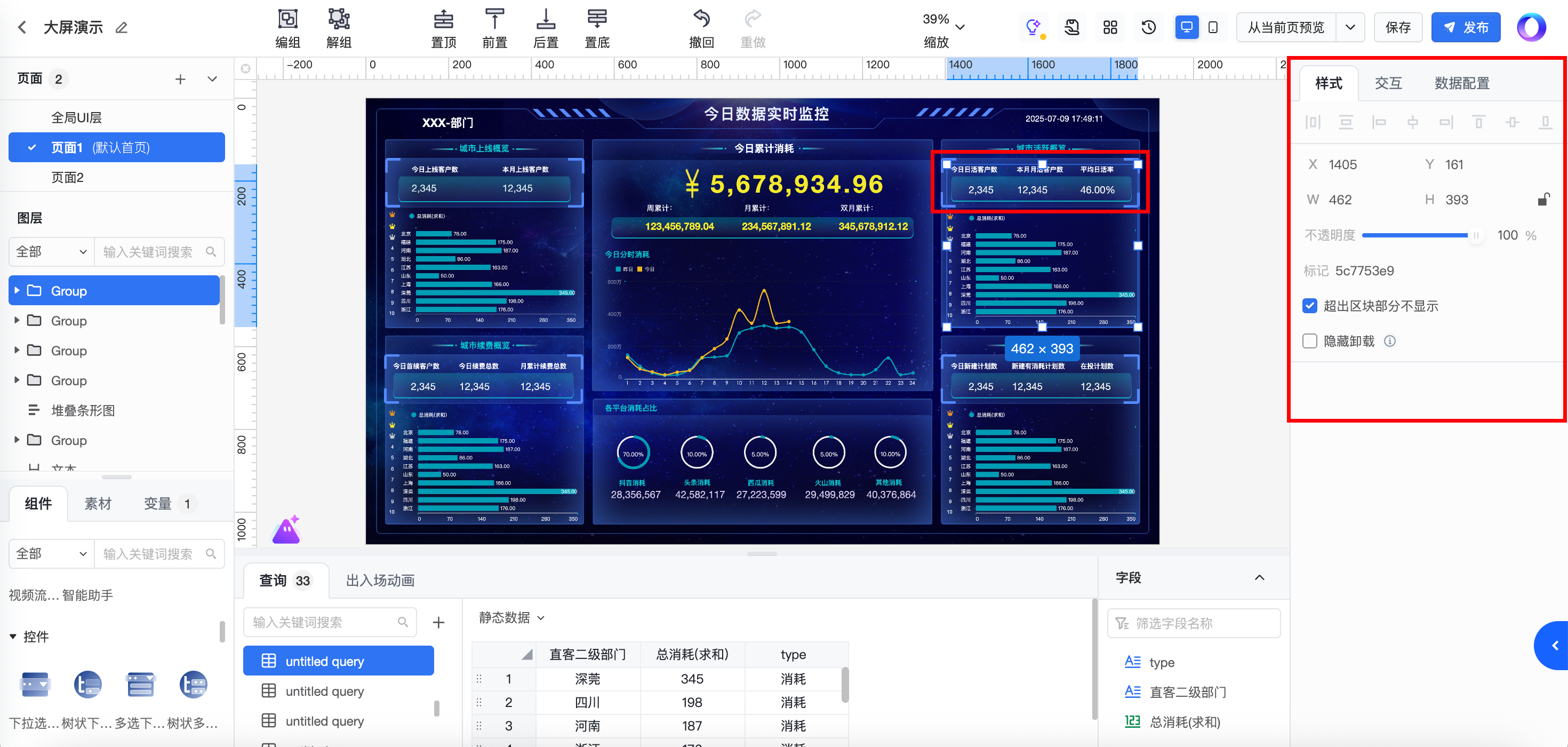Click the size lock icon
The width and height of the screenshot is (1568, 747).
click(1543, 200)
